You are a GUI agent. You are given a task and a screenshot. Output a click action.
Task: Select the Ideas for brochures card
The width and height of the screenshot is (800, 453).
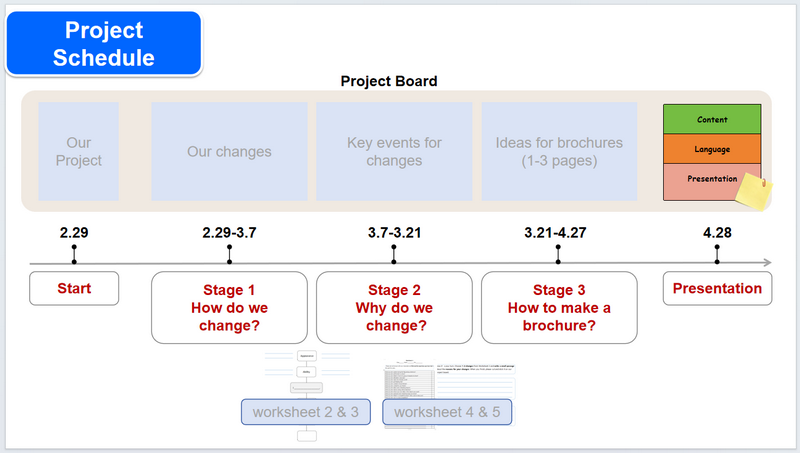(x=559, y=151)
